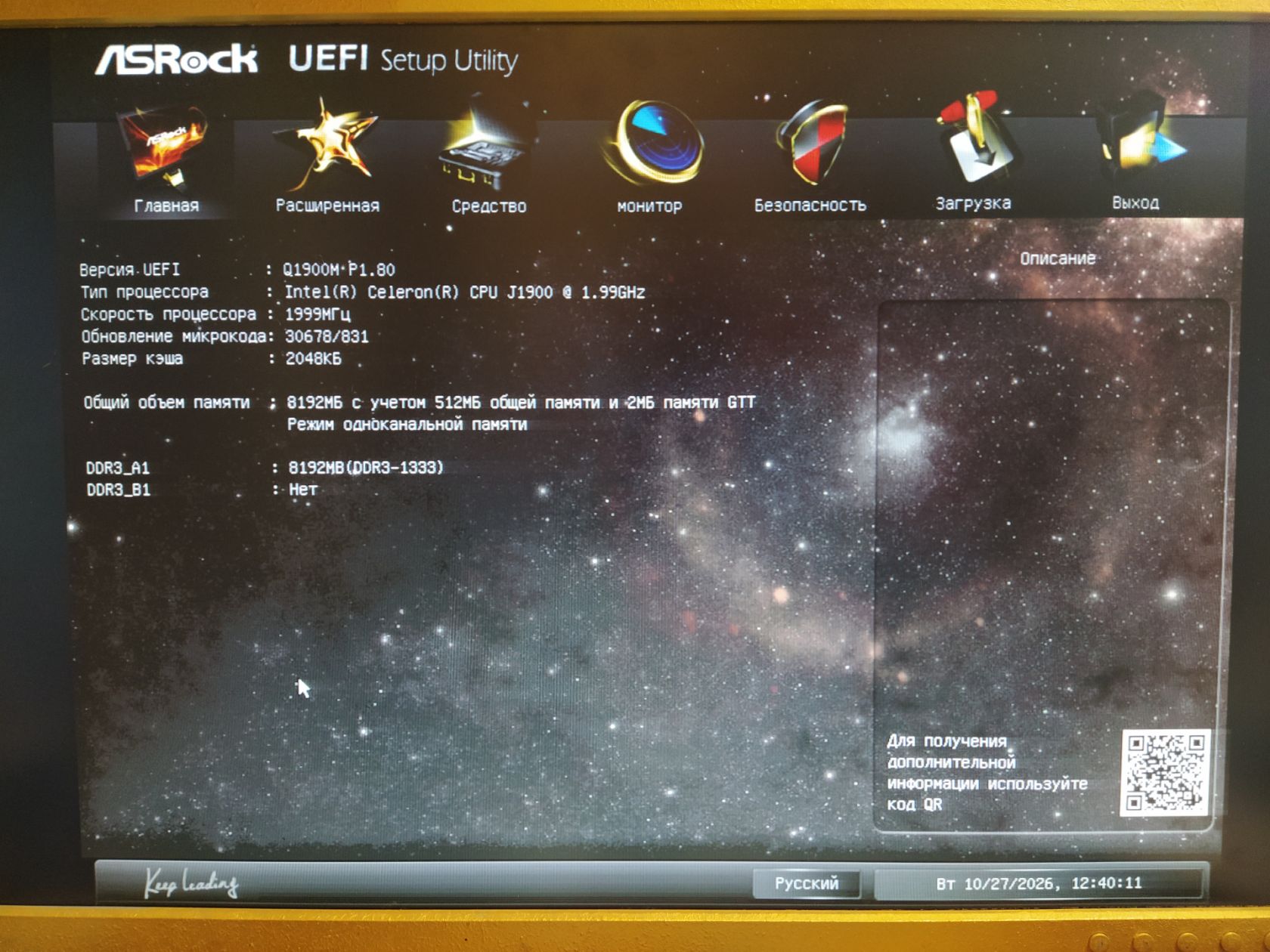Click the DDR3_B1 slot label
Screen dimensions: 1270x952
tap(119, 490)
